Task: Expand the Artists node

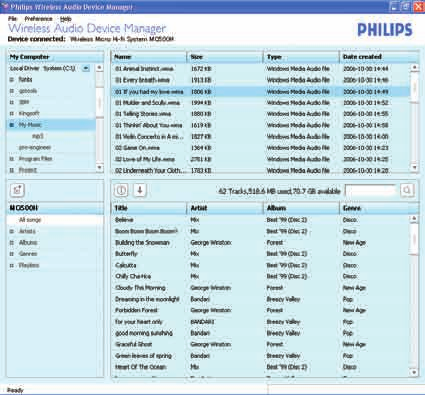Action: 12,231
